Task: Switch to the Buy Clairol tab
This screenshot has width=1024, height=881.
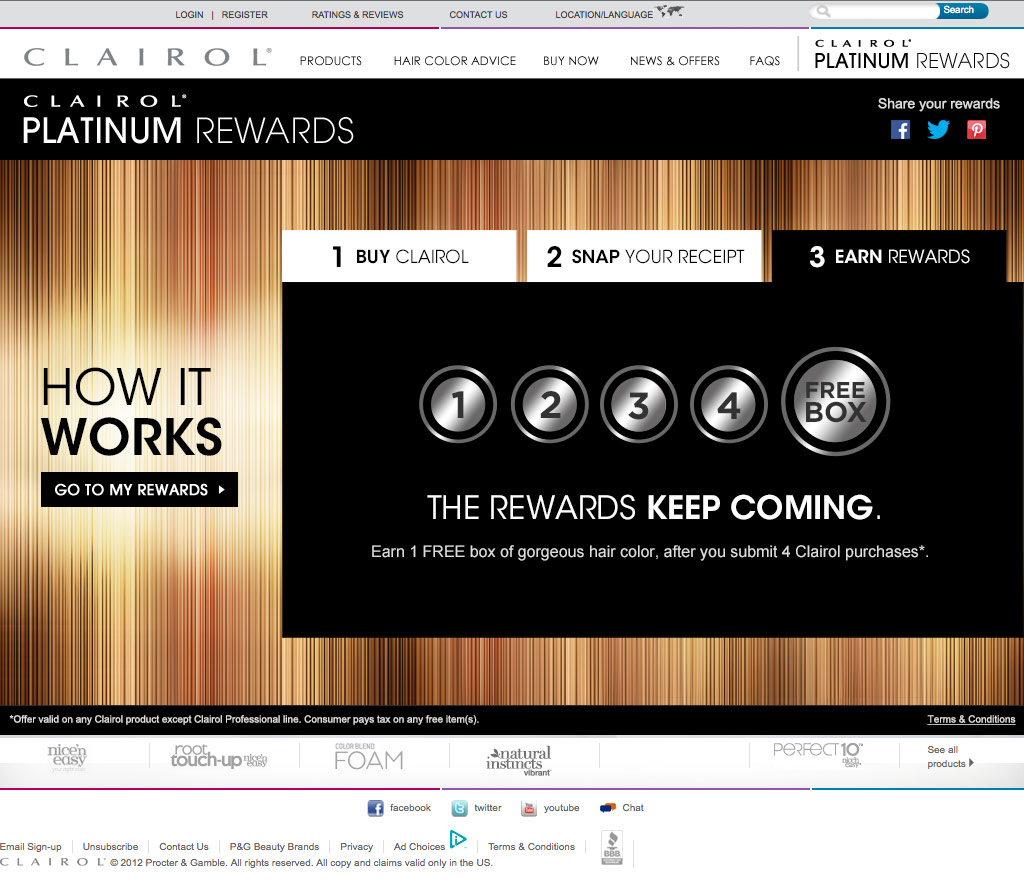Action: [x=399, y=256]
